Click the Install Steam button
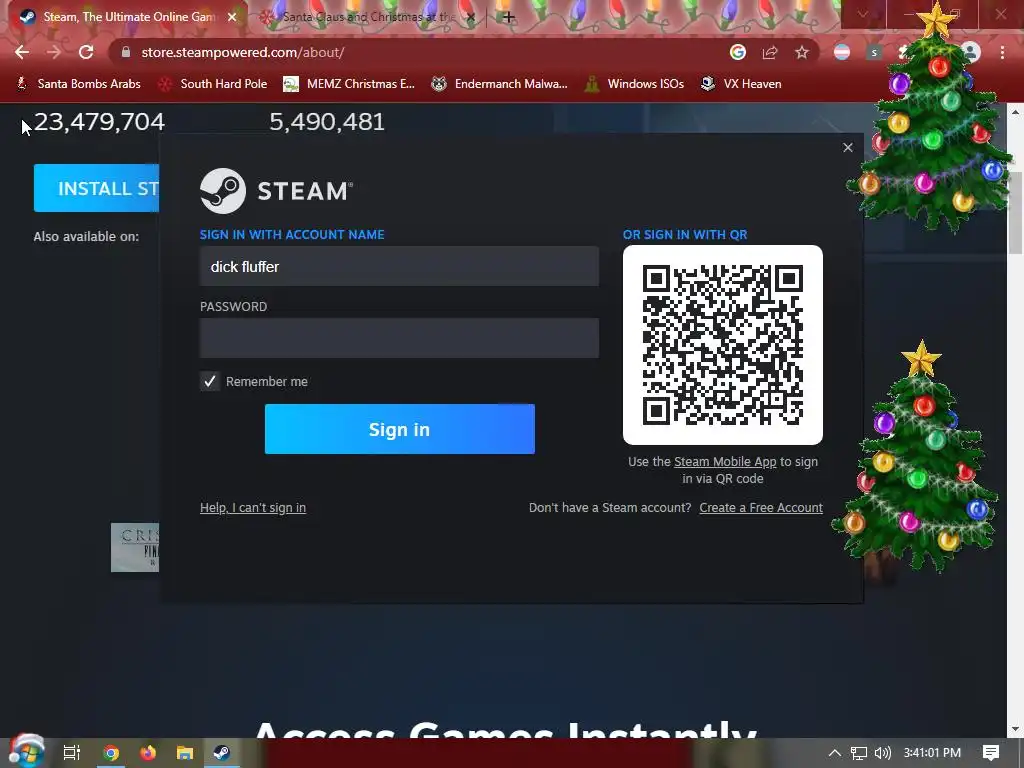The height and width of the screenshot is (768, 1024). pos(97,188)
